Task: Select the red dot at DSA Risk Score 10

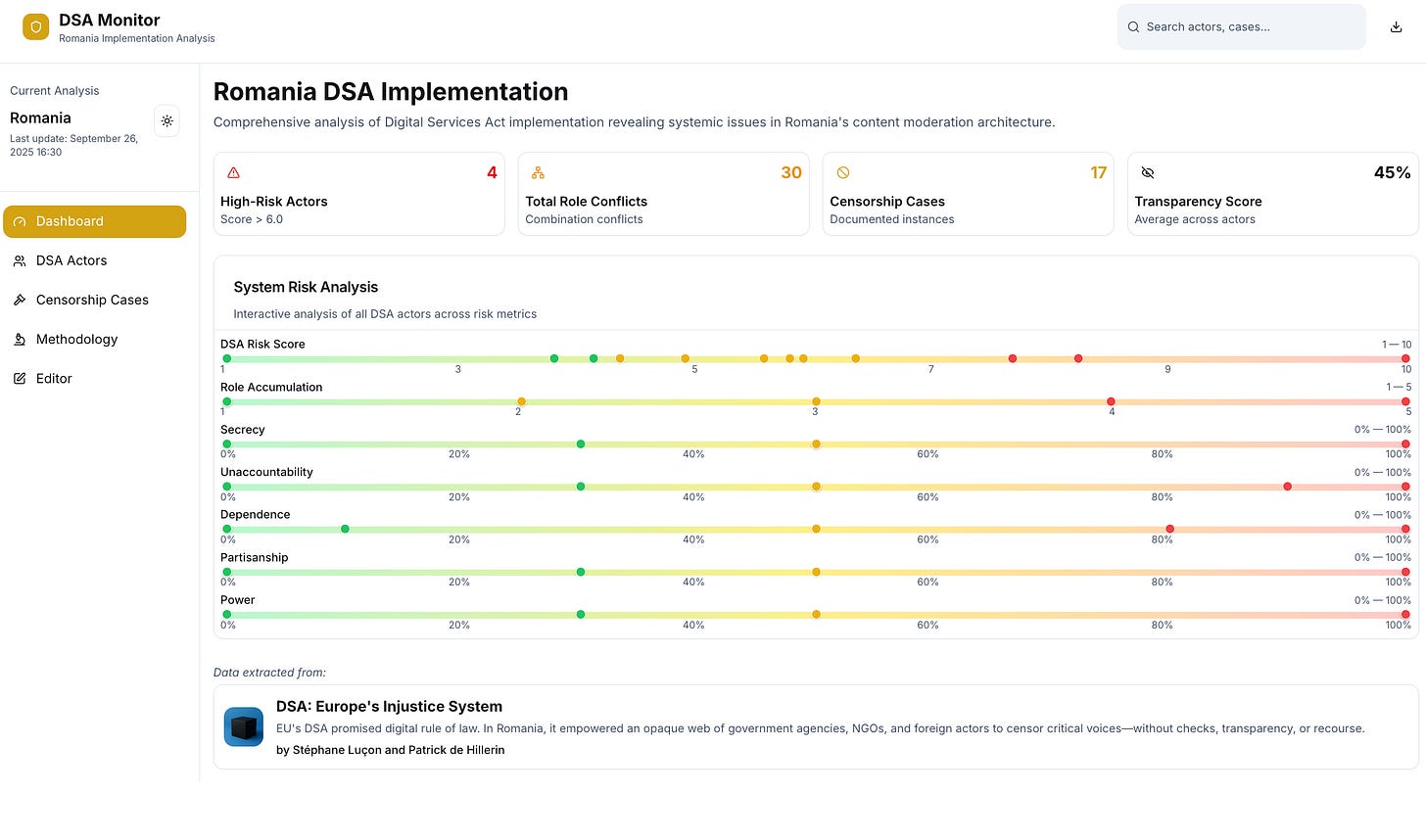Action: pos(1405,358)
